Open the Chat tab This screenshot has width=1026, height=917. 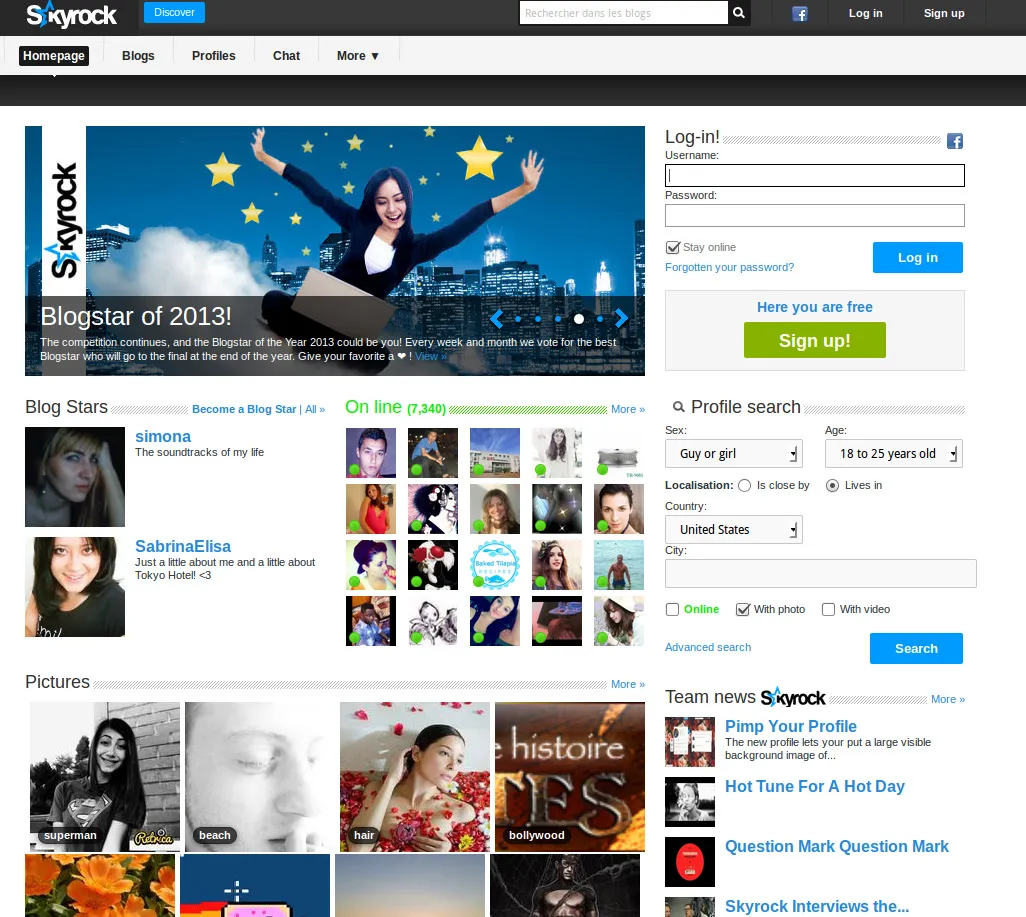(286, 56)
